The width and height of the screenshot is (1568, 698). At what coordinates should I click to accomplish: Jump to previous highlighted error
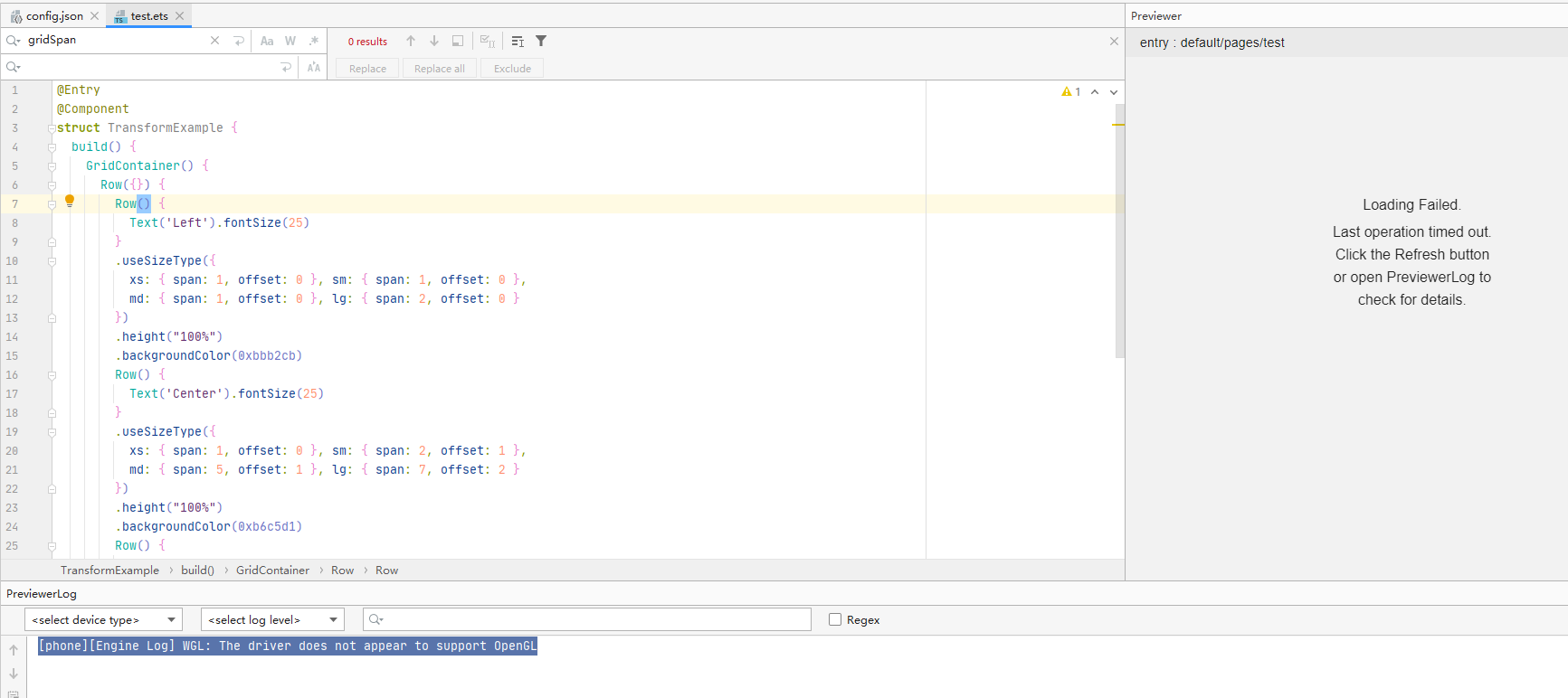pos(1095,92)
